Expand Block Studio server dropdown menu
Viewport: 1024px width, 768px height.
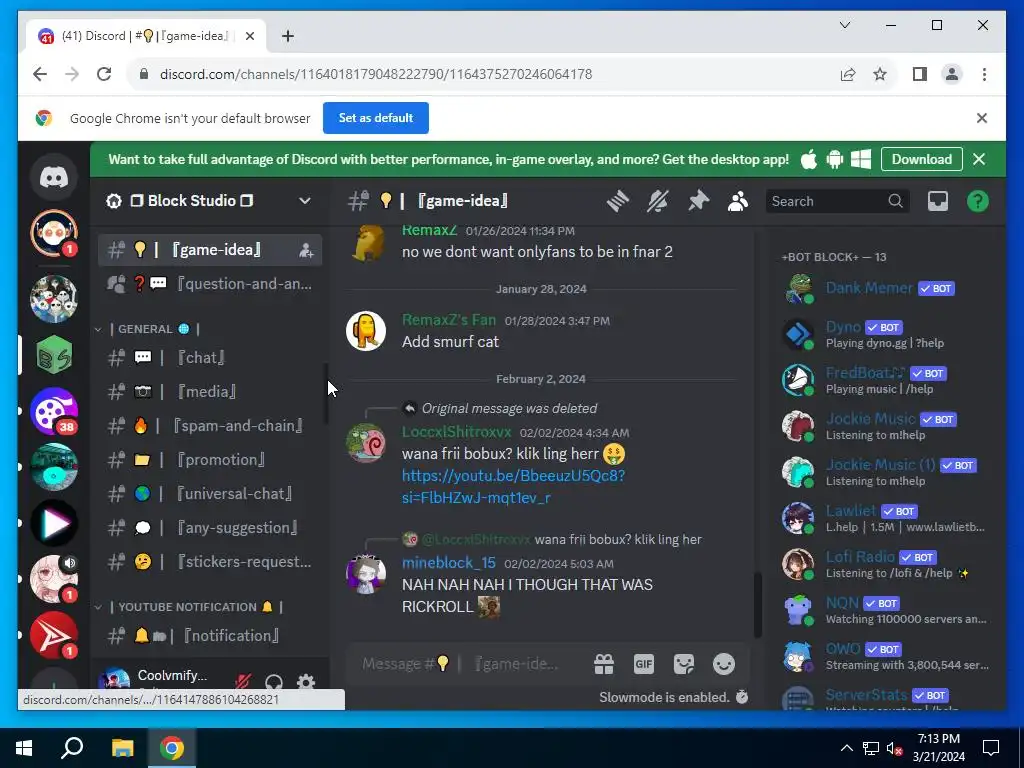tap(304, 201)
